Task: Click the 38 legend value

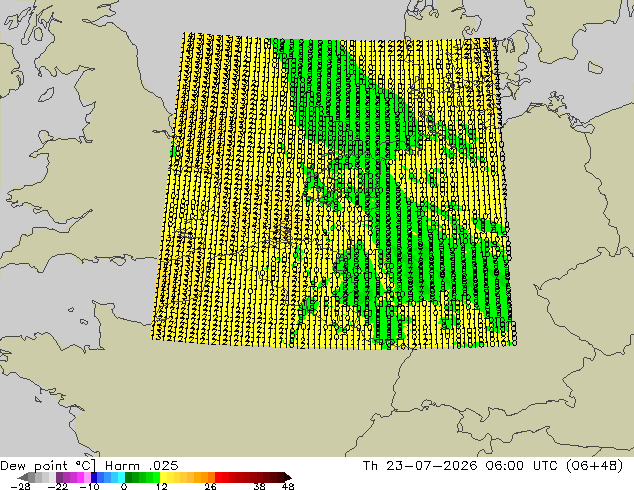Action: [259, 486]
